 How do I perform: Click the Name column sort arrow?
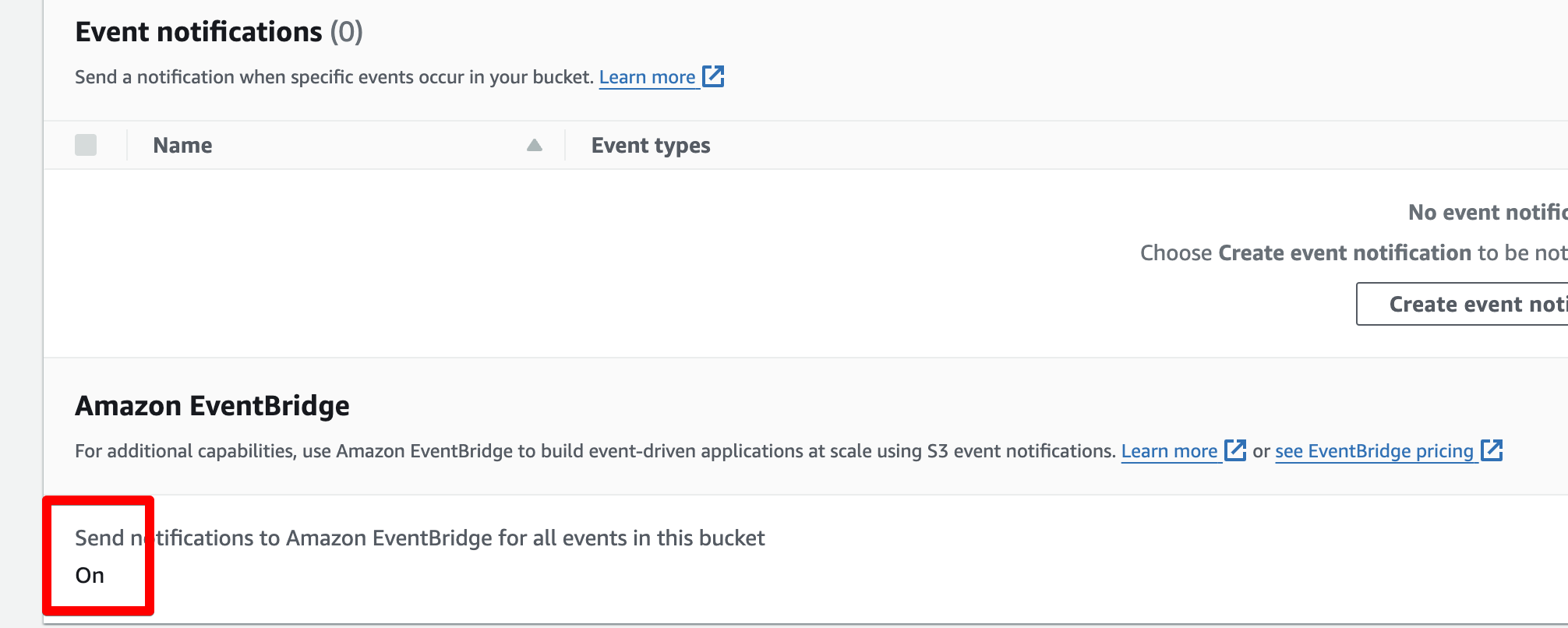click(x=535, y=145)
